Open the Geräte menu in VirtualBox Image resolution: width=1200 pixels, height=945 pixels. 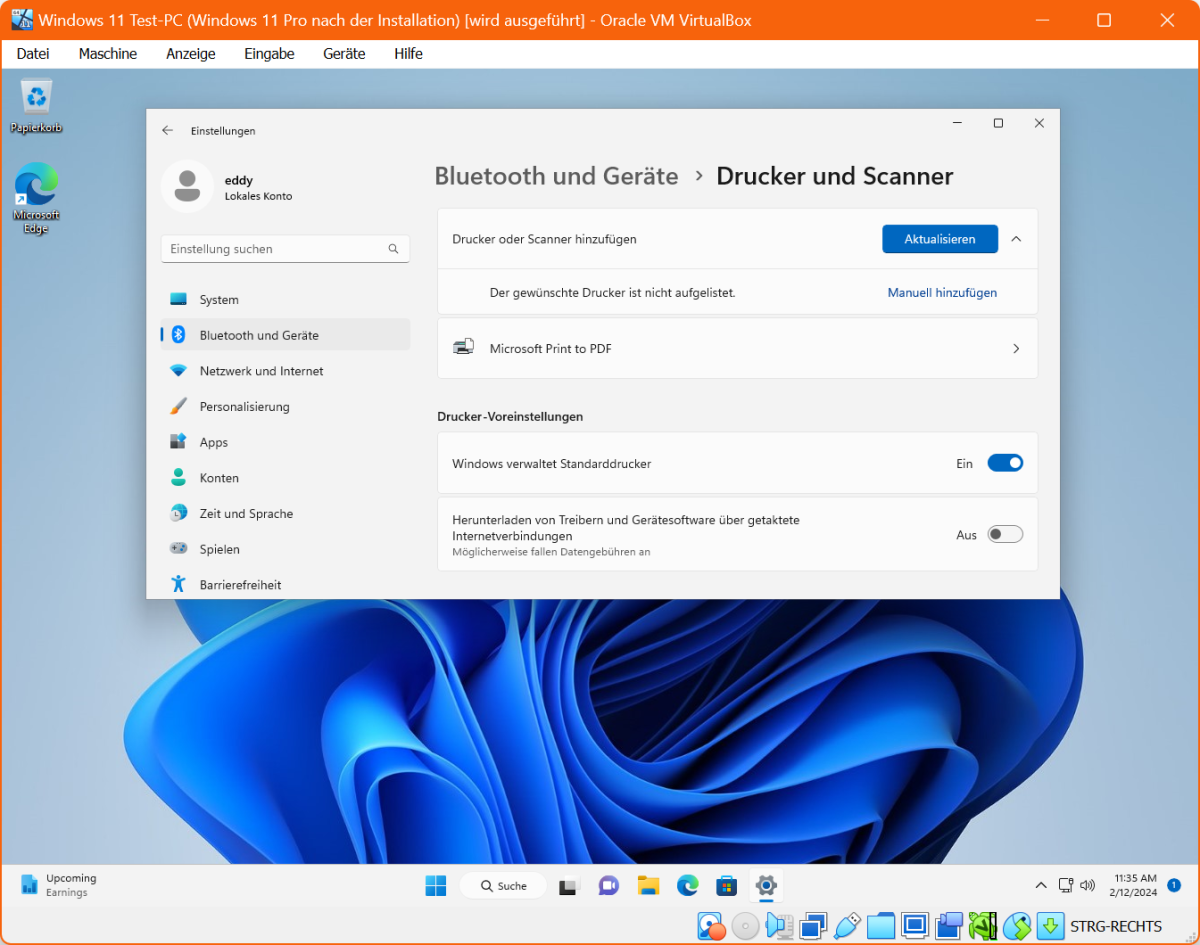(x=344, y=53)
